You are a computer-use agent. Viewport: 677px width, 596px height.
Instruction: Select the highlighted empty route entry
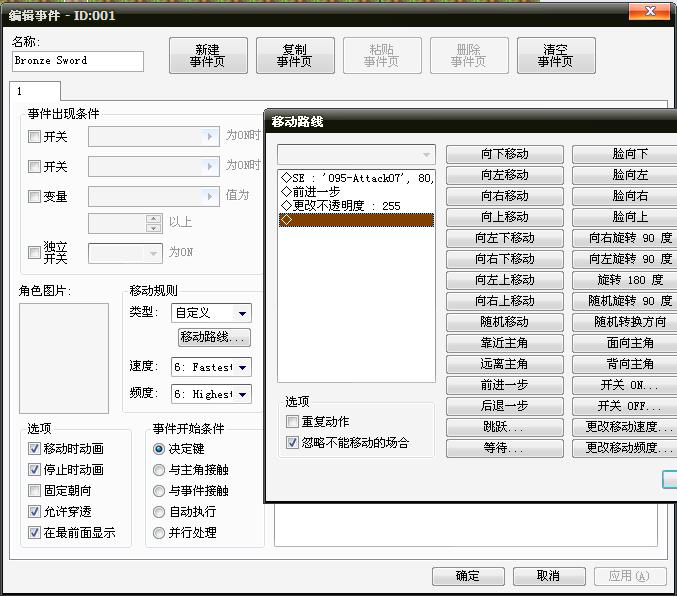pyautogui.click(x=357, y=220)
